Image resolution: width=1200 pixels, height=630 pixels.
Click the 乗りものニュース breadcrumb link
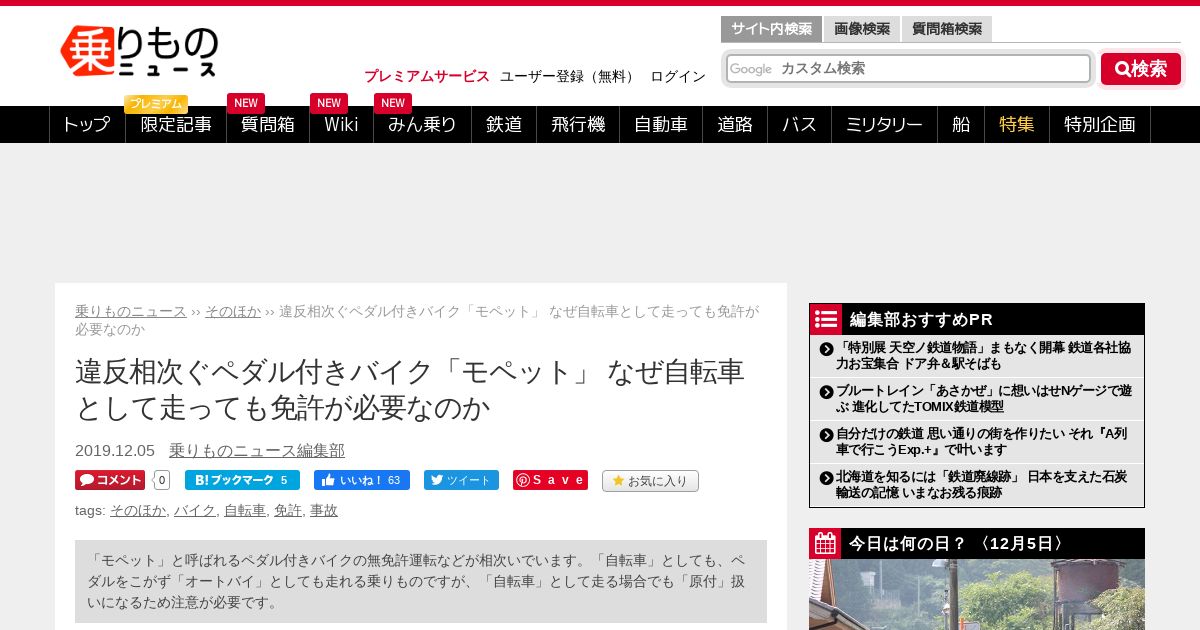pos(131,311)
